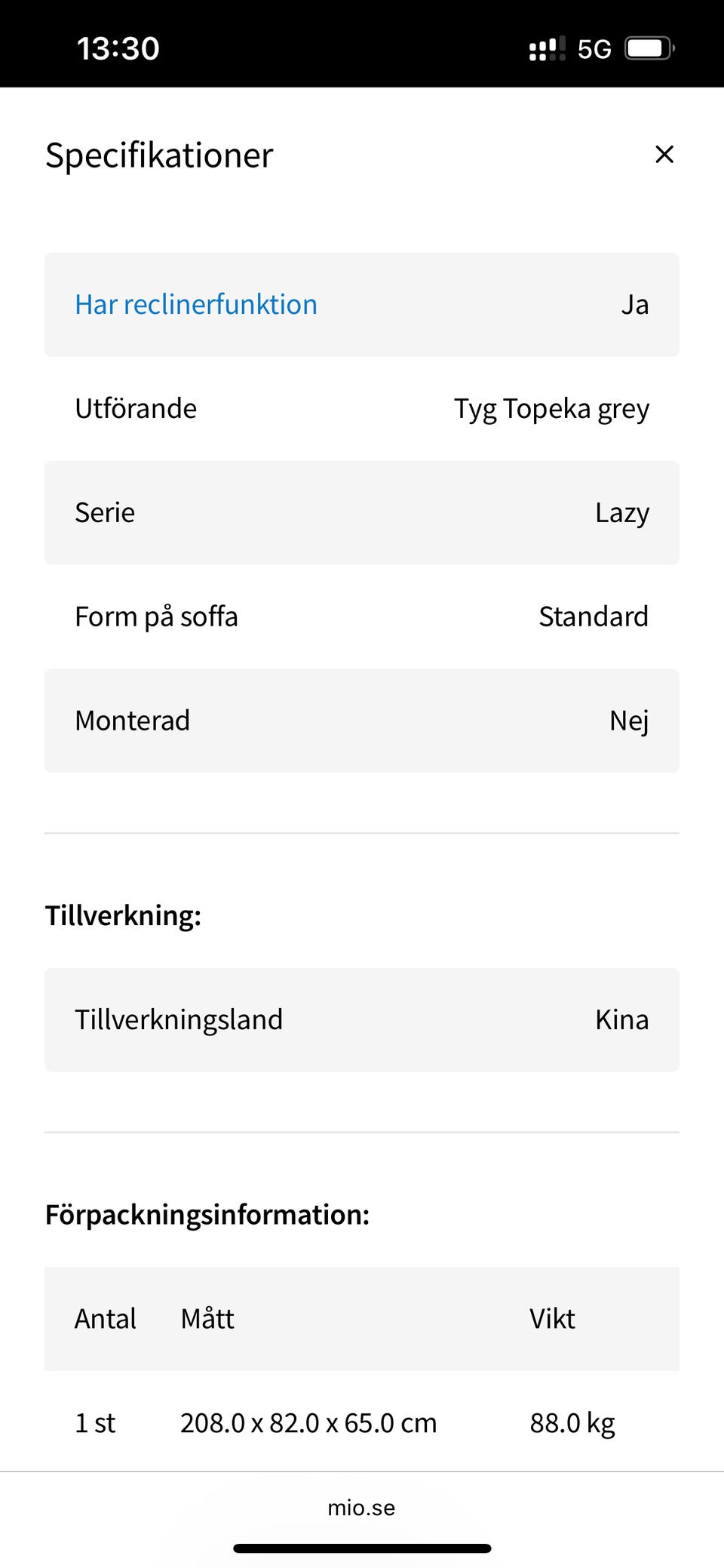Tap the Tillverkningsland row label
724x1568 pixels.
coord(179,1020)
